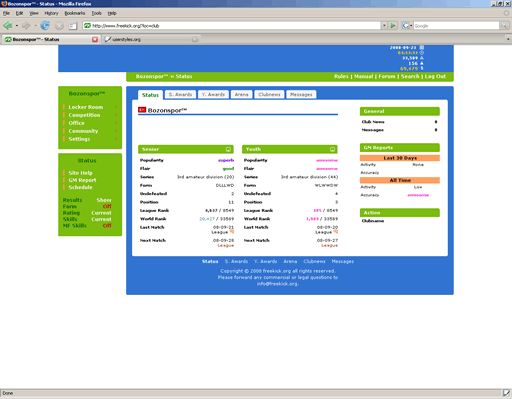Toggle Results setting Show

tap(104, 200)
